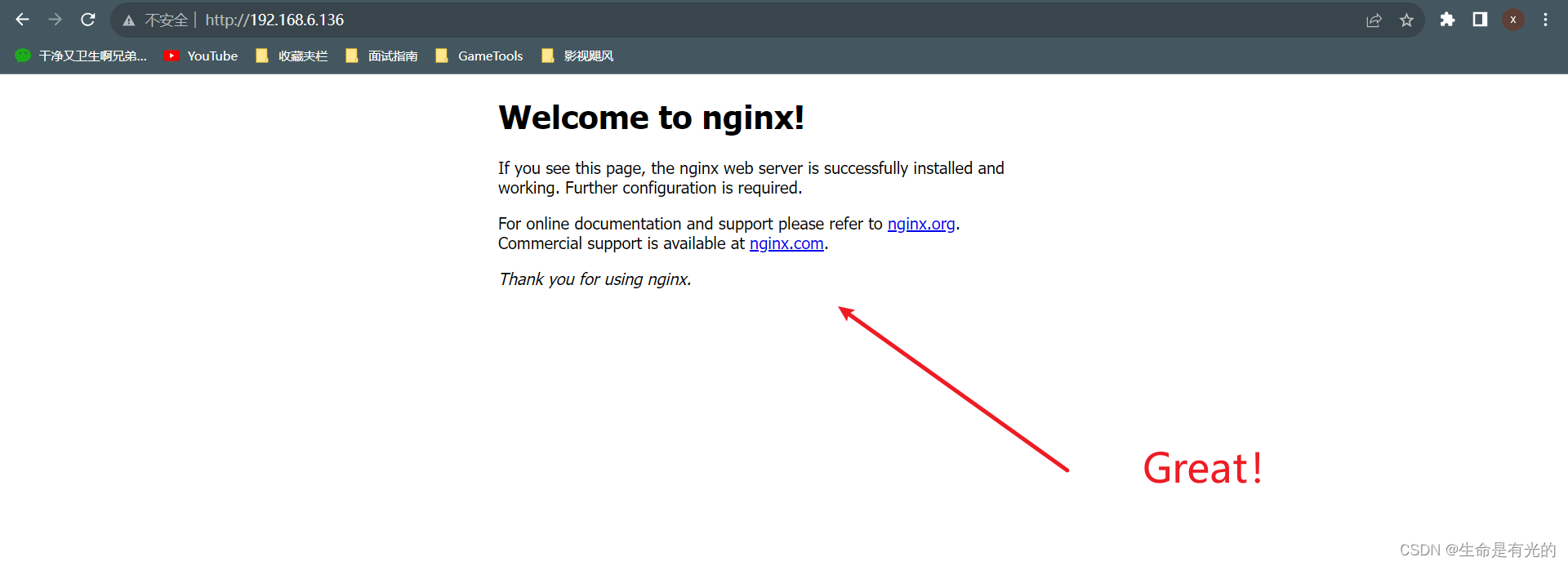
Task: Click the 'Commercial support is available at' text
Action: (621, 243)
